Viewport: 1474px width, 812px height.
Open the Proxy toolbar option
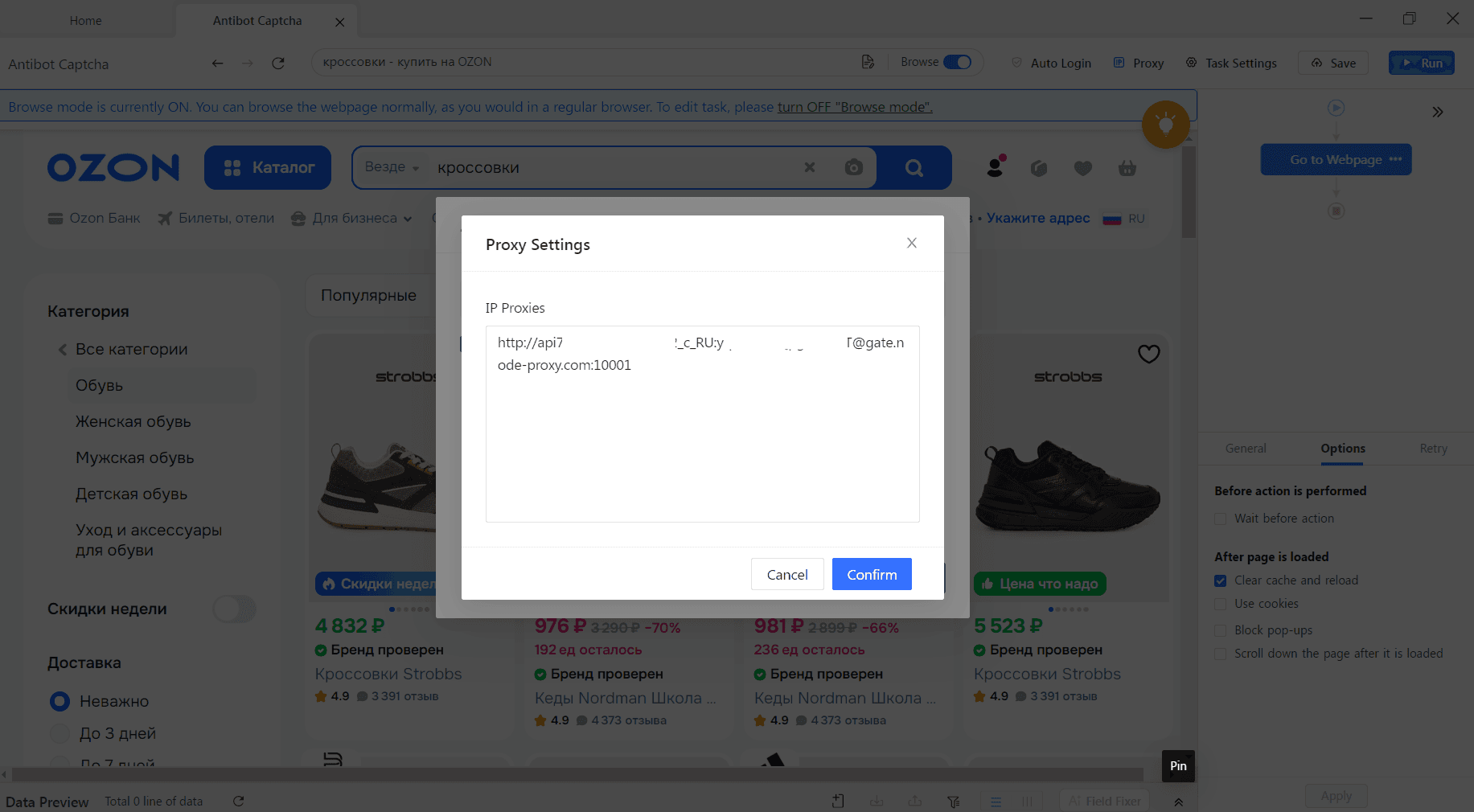(1139, 63)
